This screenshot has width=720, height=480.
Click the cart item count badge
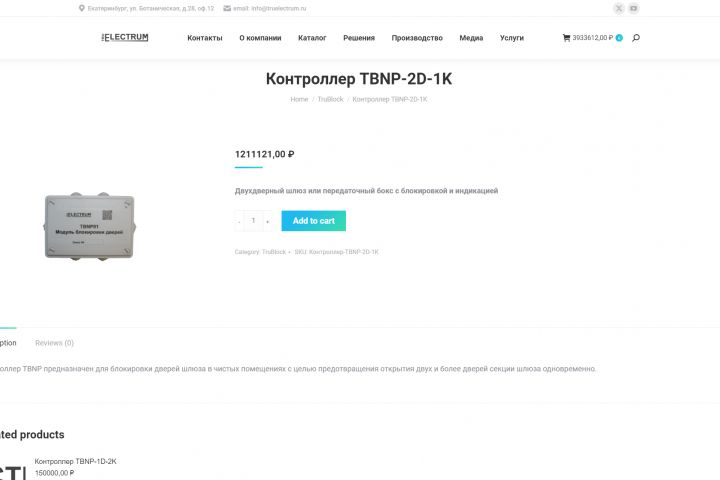pos(619,38)
